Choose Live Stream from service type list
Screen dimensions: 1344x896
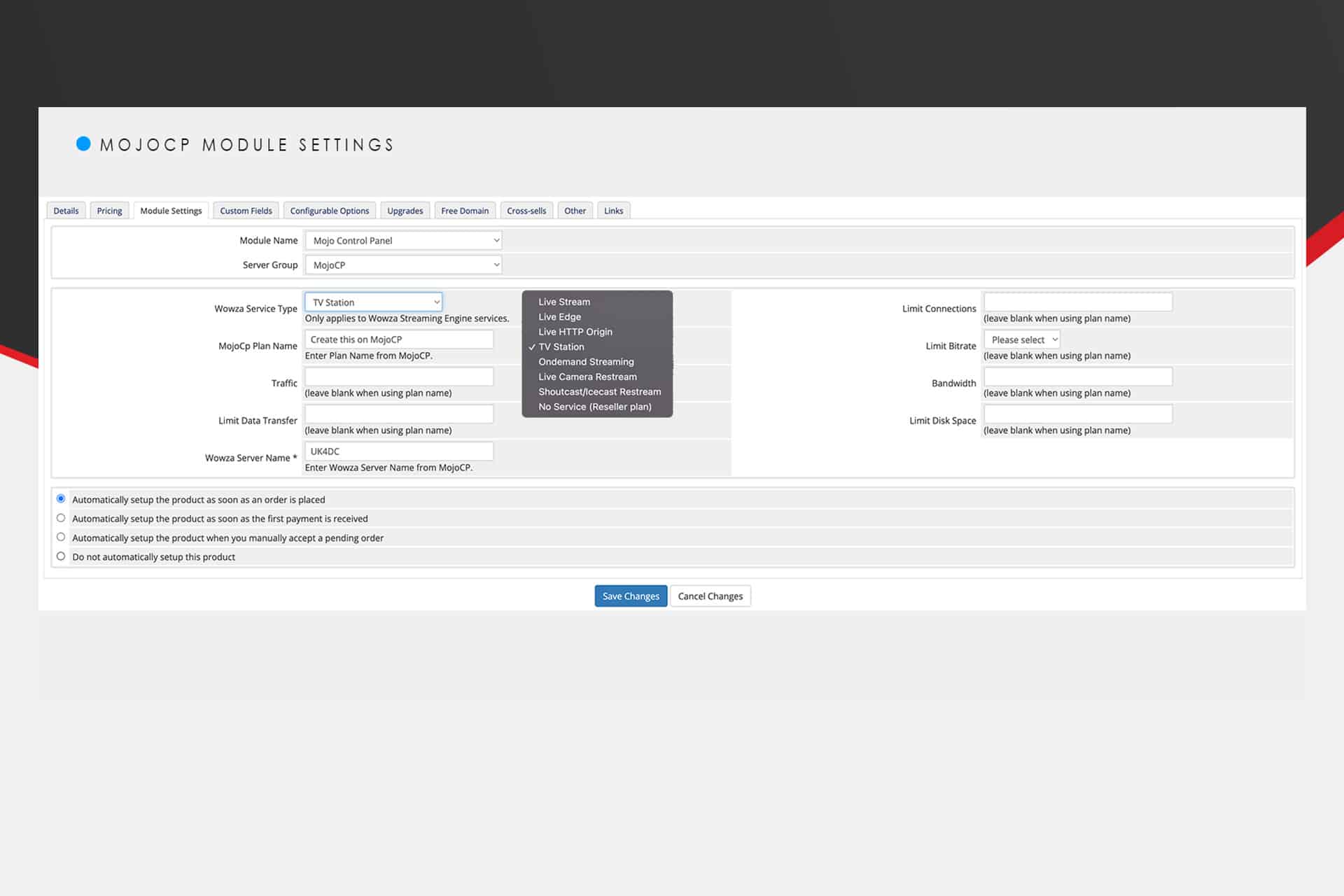pos(564,302)
